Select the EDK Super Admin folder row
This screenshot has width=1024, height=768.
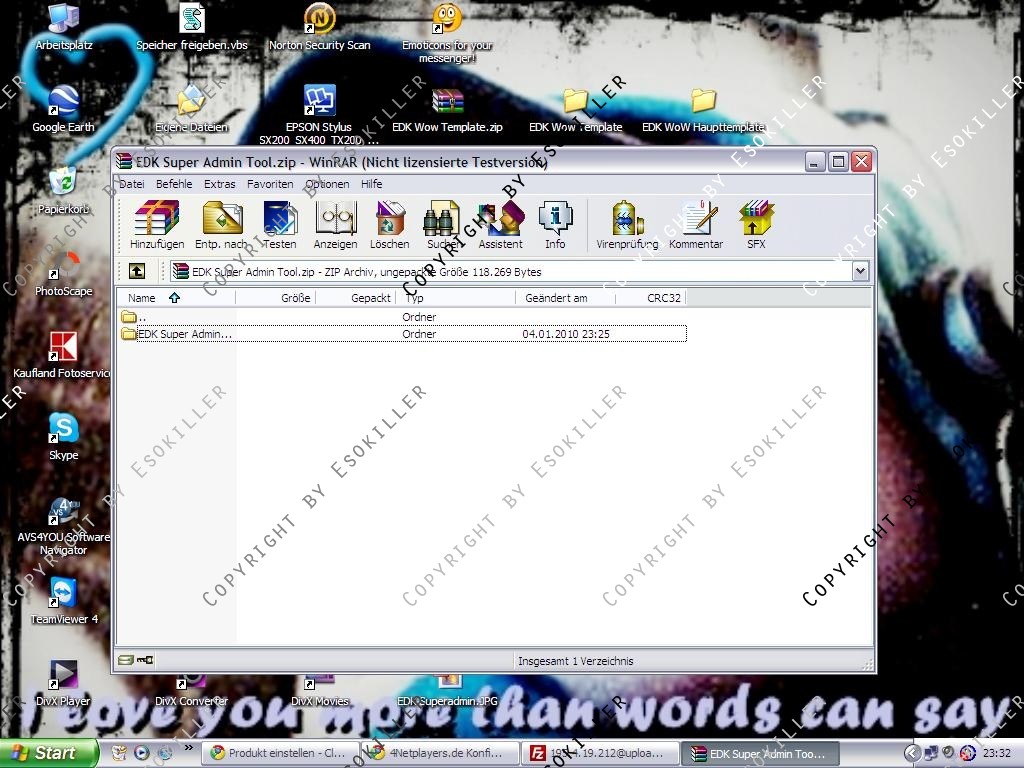[x=403, y=334]
